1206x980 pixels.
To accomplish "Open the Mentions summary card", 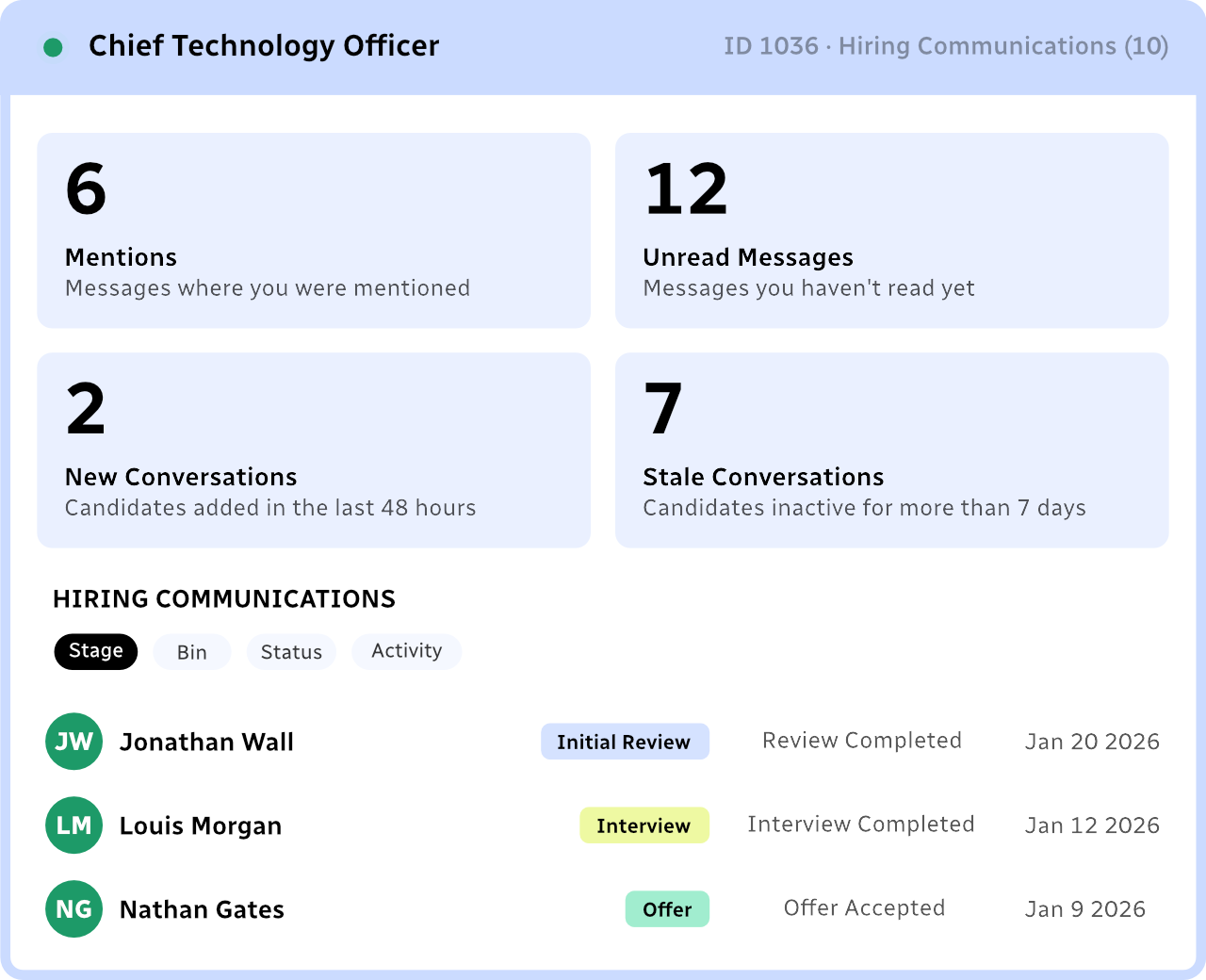I will pos(314,231).
